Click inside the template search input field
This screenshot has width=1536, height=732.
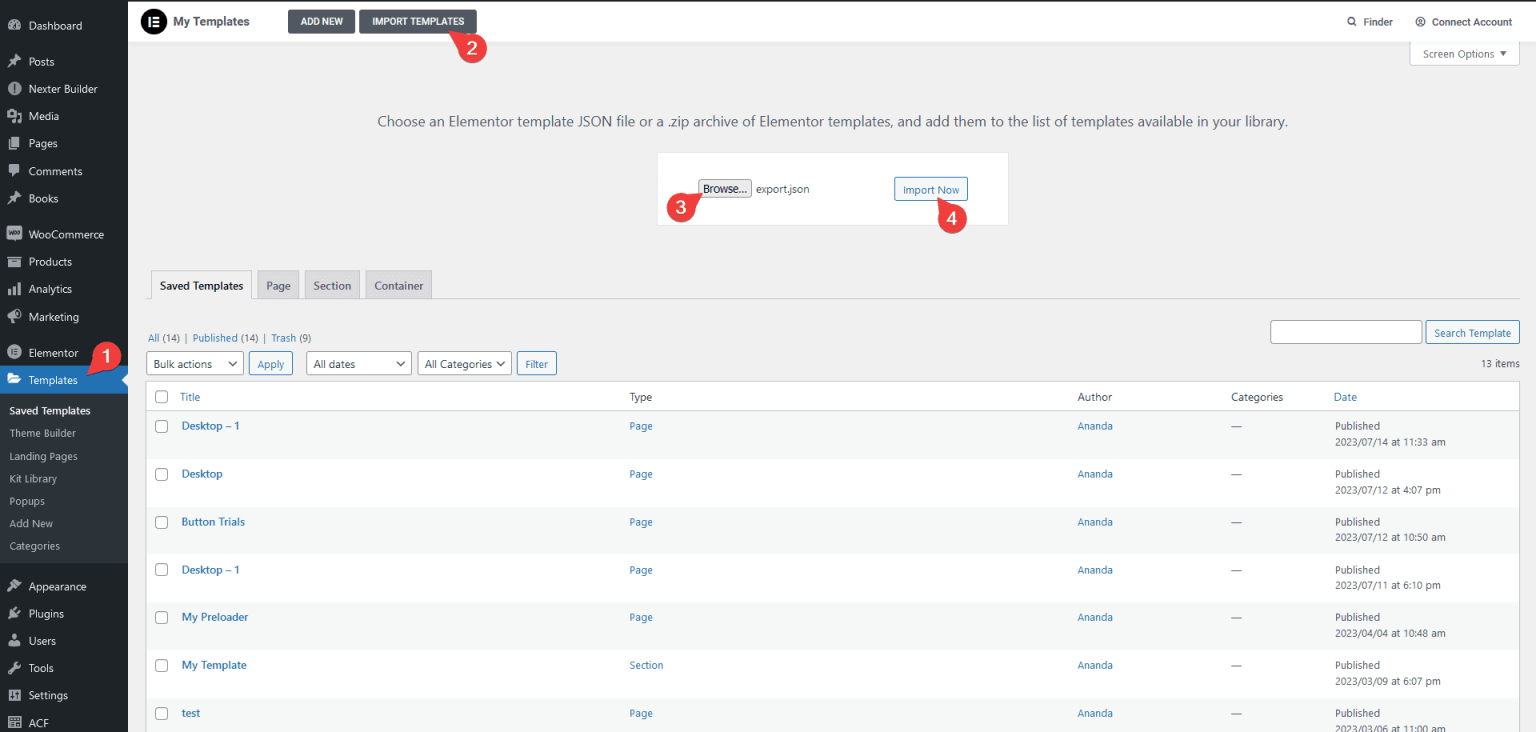tap(1345, 331)
